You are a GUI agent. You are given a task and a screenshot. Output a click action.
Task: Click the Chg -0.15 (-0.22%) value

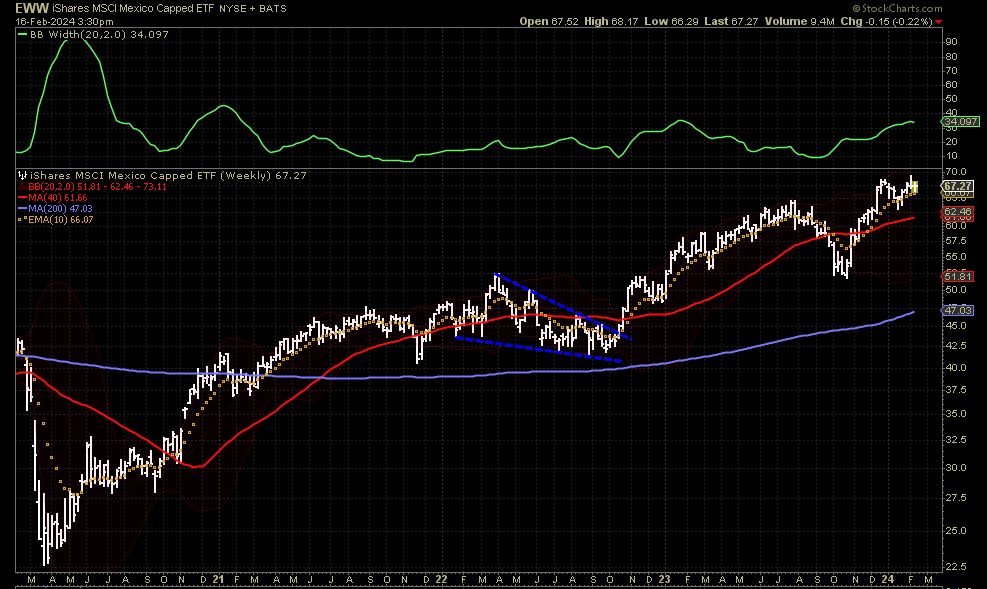tap(886, 21)
